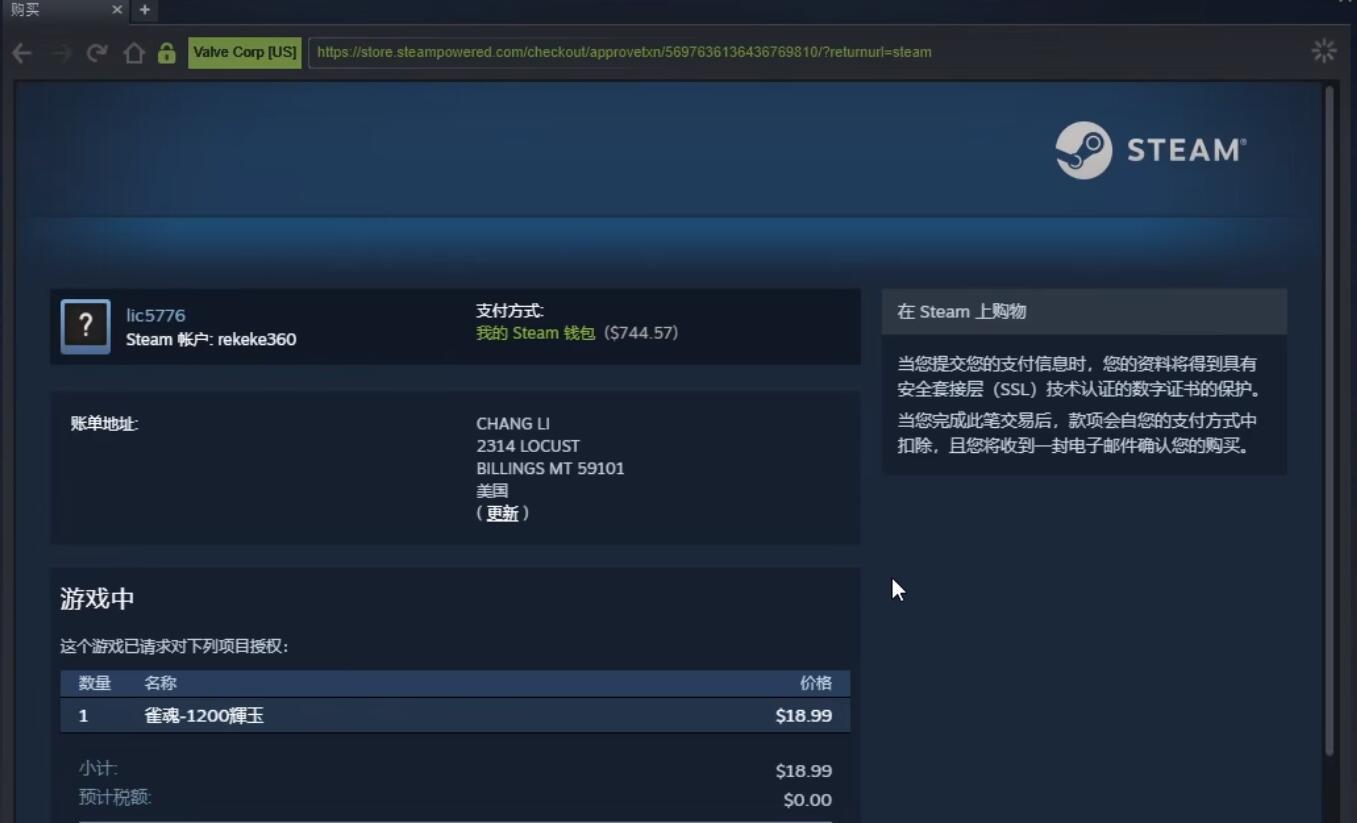The width and height of the screenshot is (1357, 823).
Task: Click the page refresh icon
Action: (97, 52)
